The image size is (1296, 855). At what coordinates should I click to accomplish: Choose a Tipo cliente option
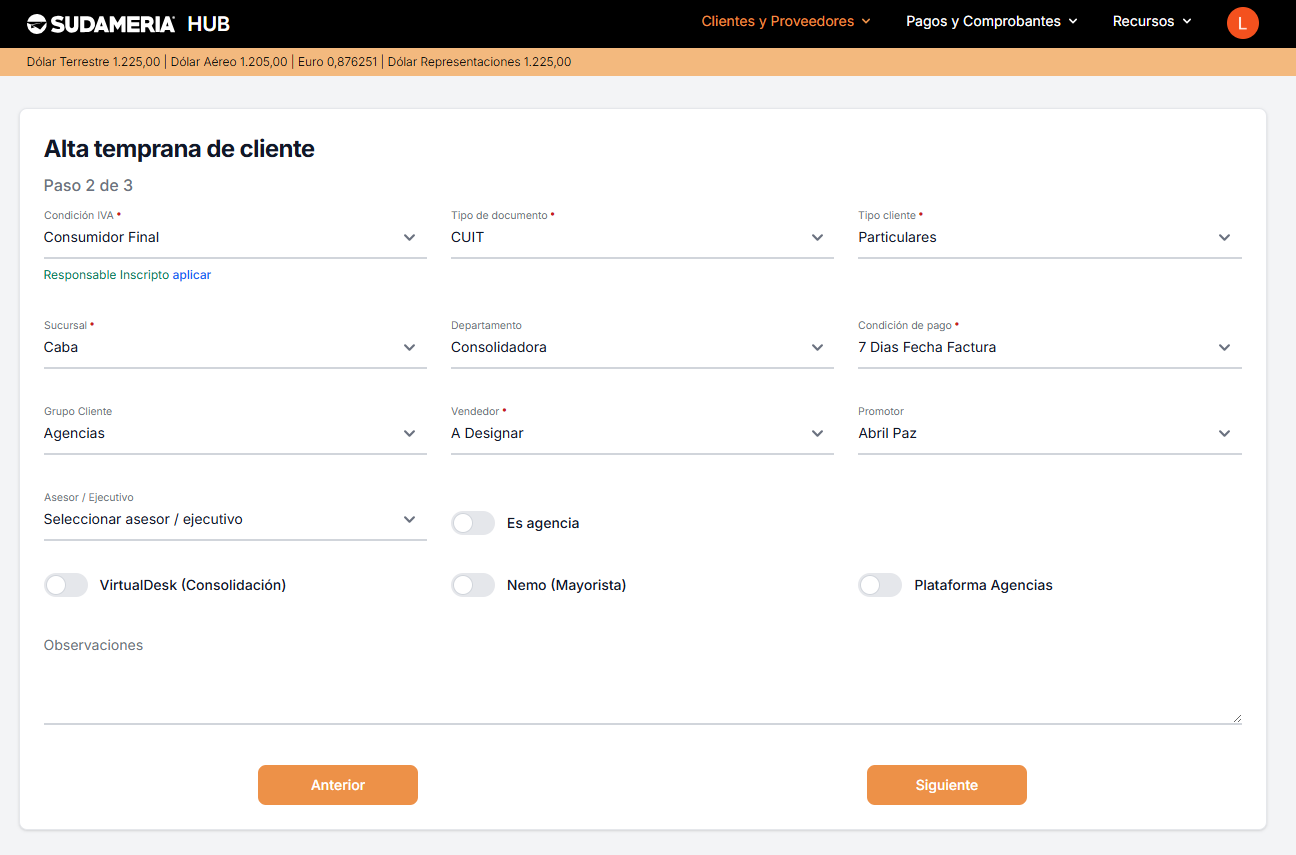coord(1049,238)
